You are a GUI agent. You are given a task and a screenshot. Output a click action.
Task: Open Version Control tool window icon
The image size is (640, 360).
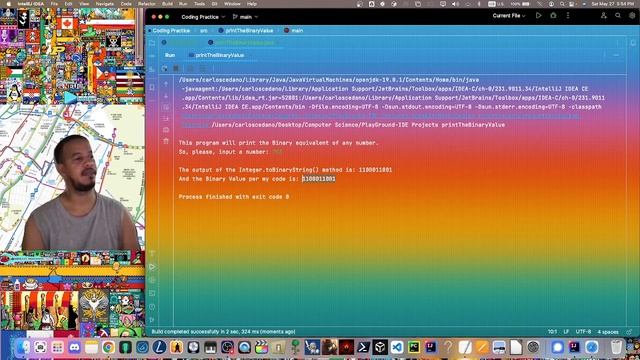[152, 320]
